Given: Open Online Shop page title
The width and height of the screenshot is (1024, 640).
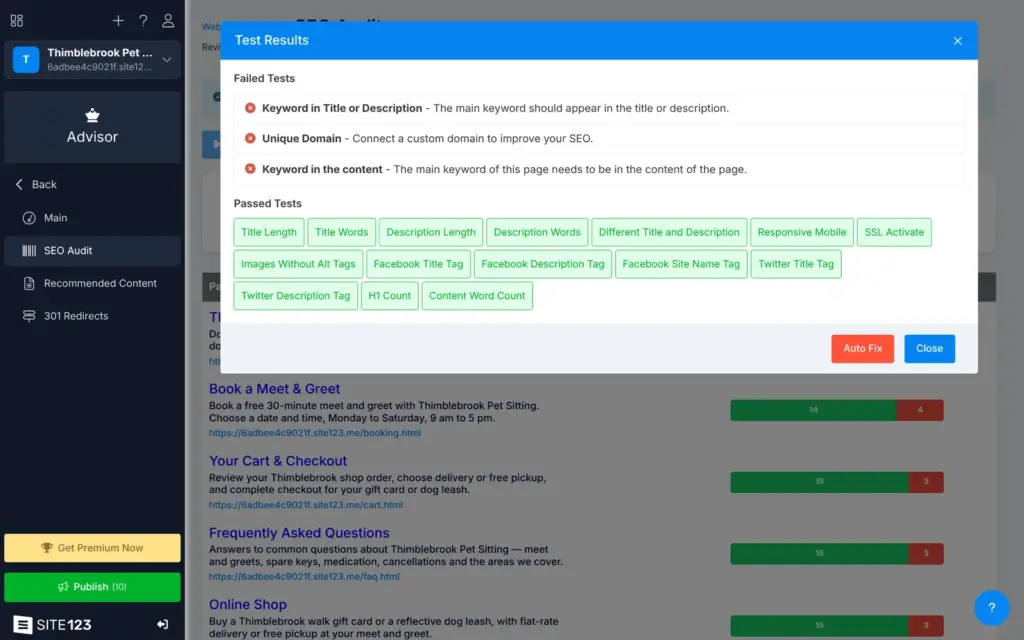Looking at the screenshot, I should point(248,604).
